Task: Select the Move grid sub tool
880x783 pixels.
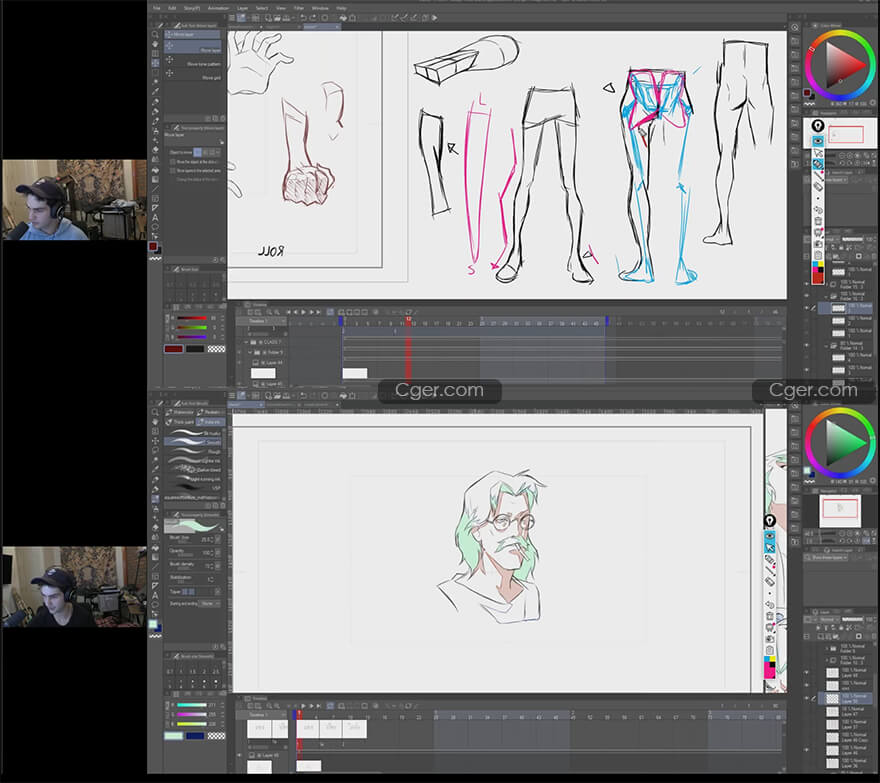Action: [x=210, y=76]
